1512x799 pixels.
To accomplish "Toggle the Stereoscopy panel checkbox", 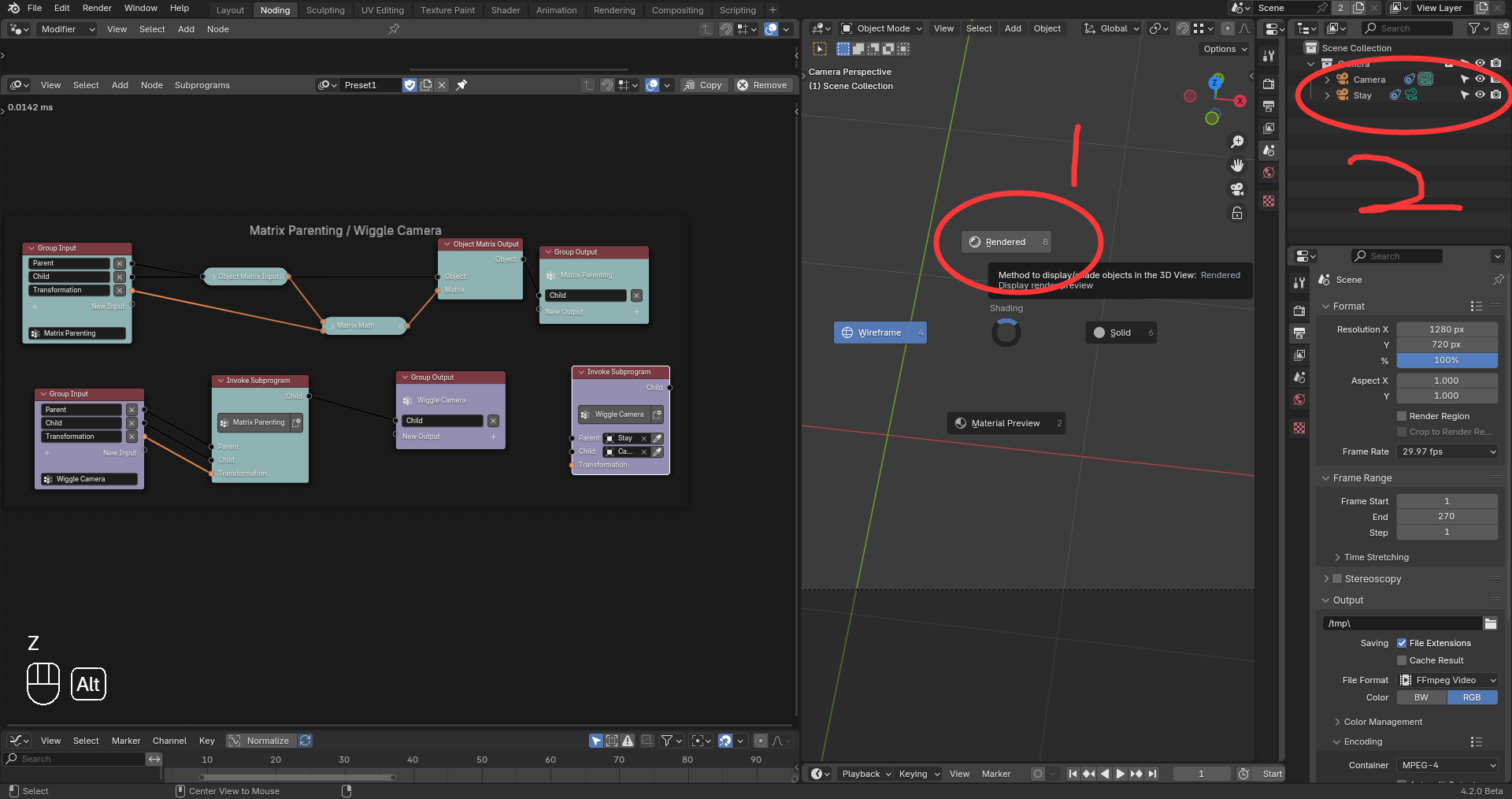I will (x=1336, y=578).
